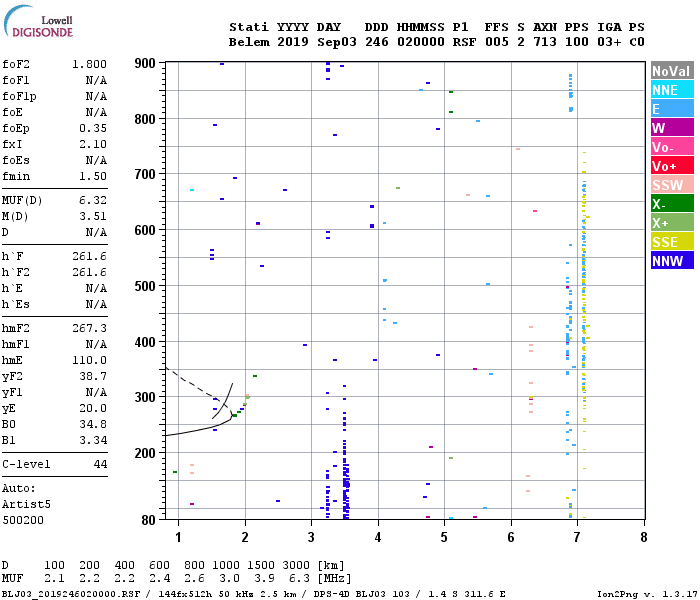The image size is (700, 600).
Task: Click the hmE value 110.0
Action: tap(89, 360)
